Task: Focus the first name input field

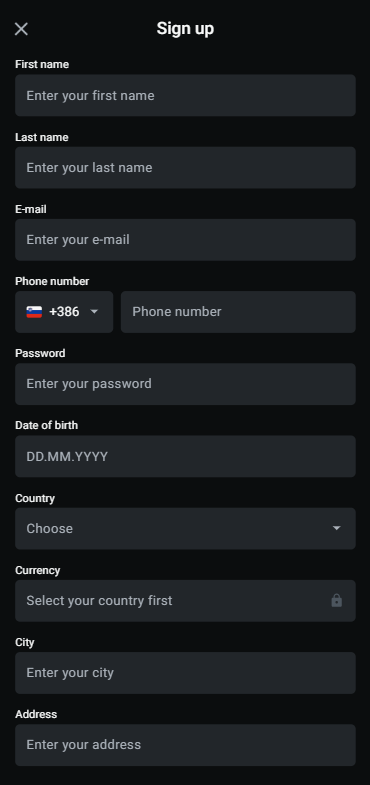Action: pos(185,96)
